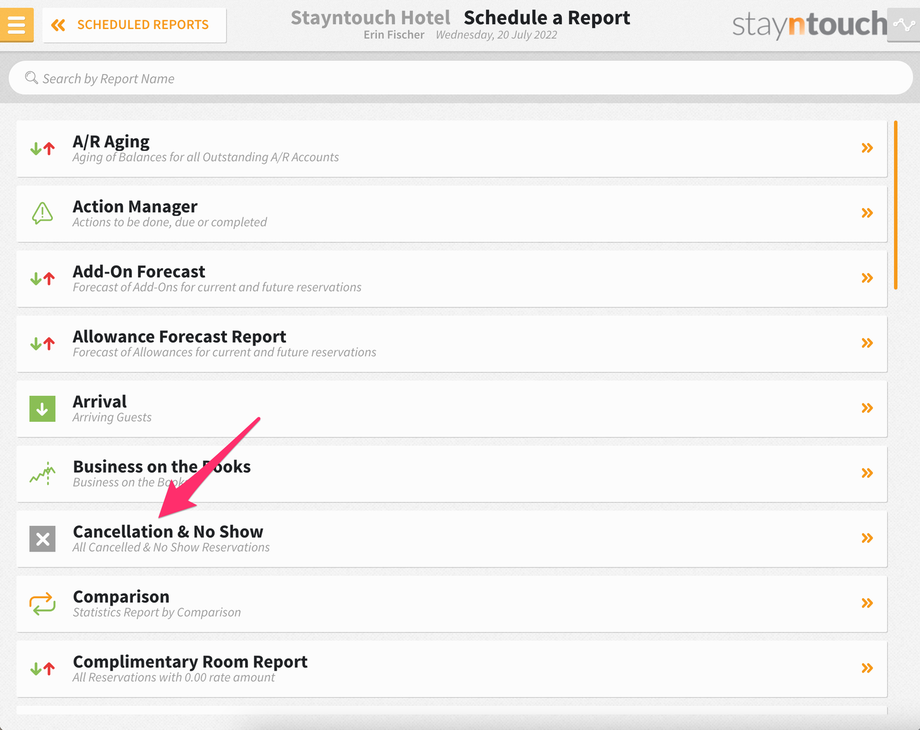Expand the Allowance Forecast Report row chevron

click(x=867, y=343)
